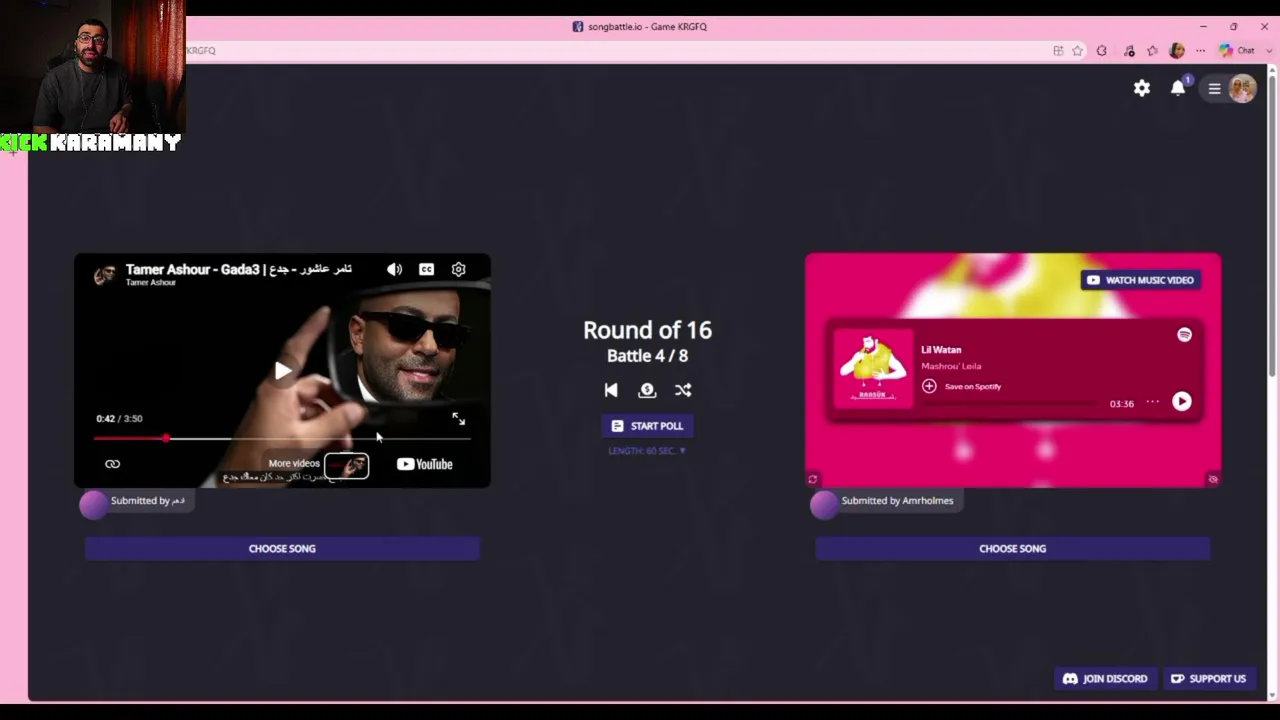Viewport: 1280px width, 720px height.
Task: Expand the poll length dropdown
Action: tap(647, 451)
